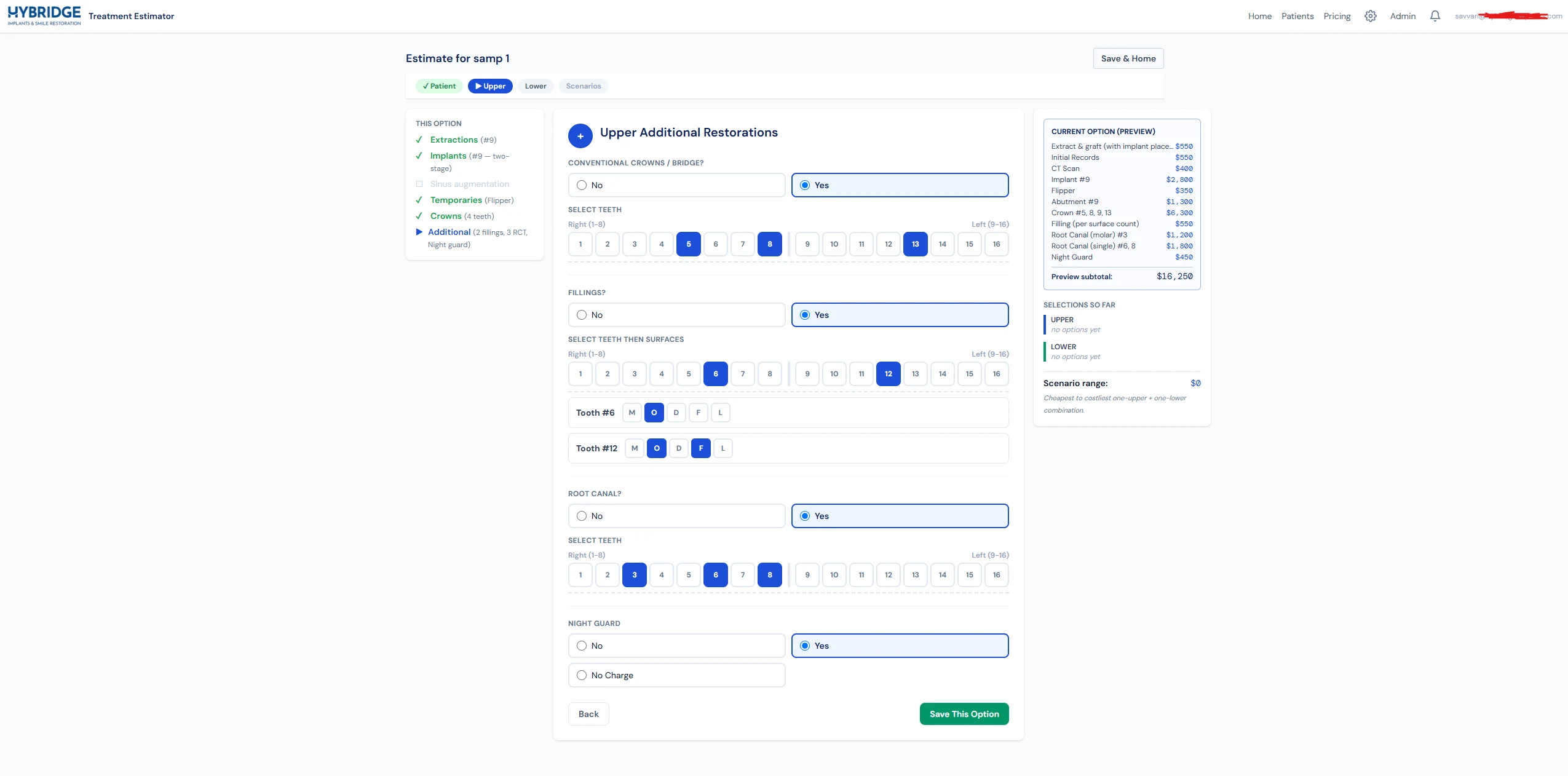Image resolution: width=1568 pixels, height=776 pixels.
Task: Choose No Charge for Night Guard
Action: tap(676, 675)
